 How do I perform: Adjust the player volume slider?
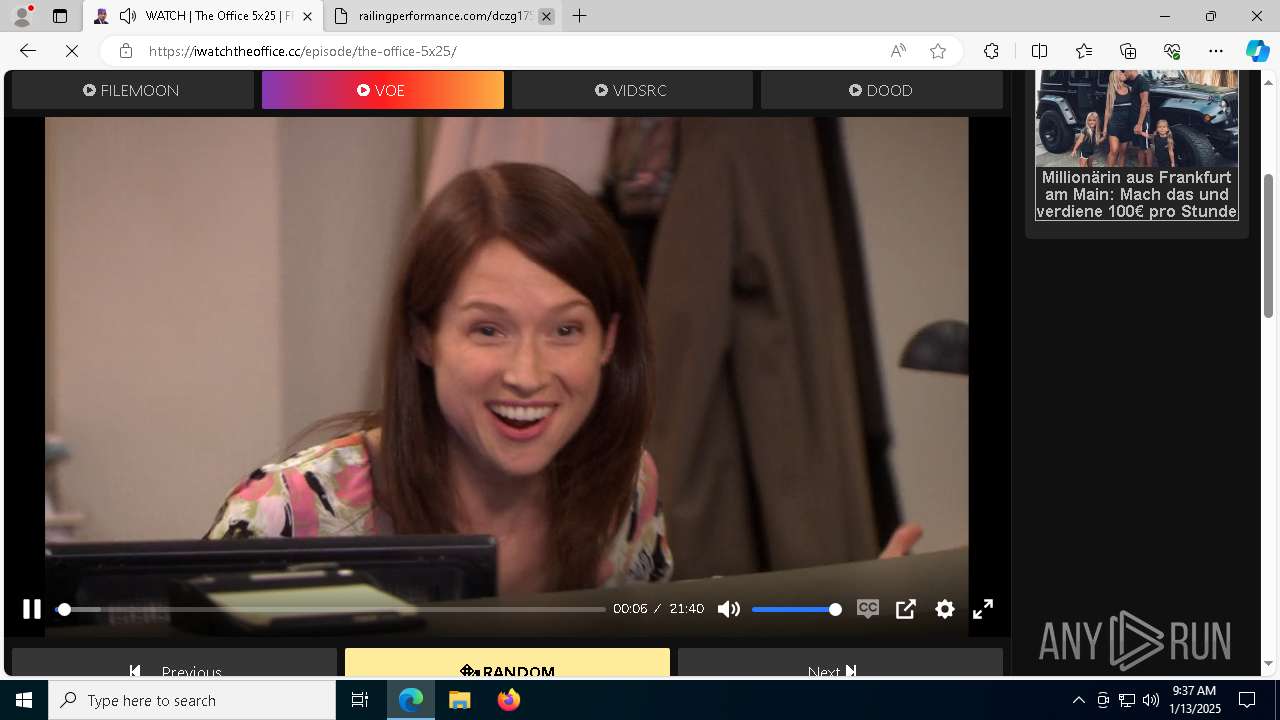click(796, 609)
